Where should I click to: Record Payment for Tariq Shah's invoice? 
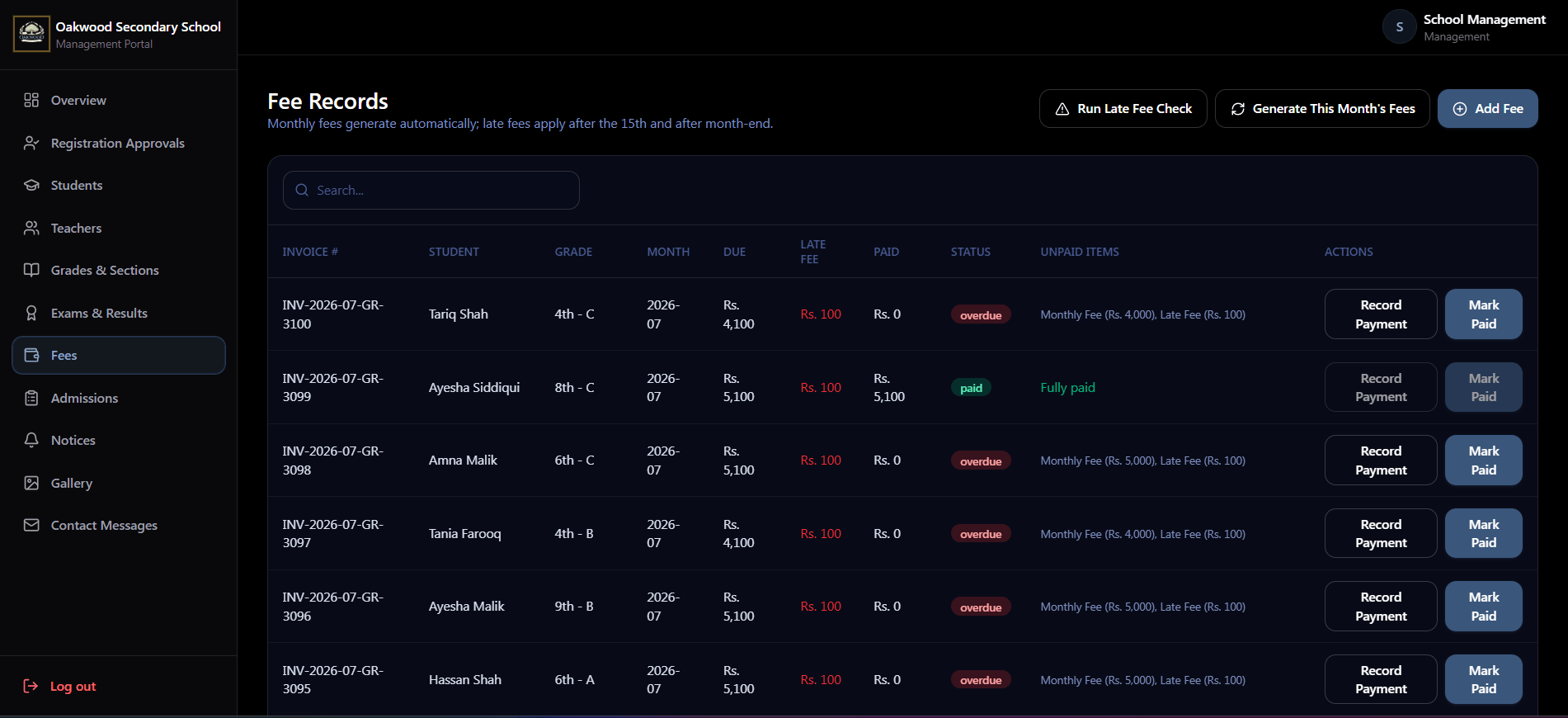click(x=1381, y=314)
